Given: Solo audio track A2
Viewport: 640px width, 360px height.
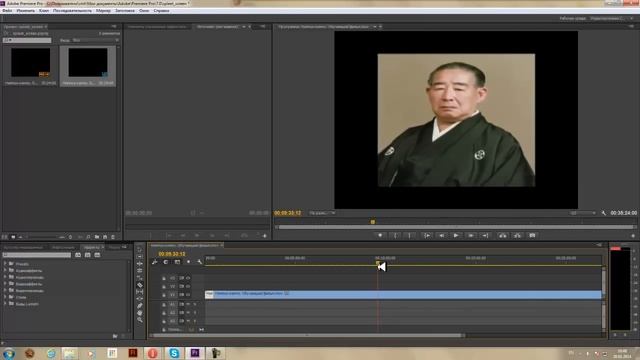Looking at the screenshot, I should [x=195, y=313].
